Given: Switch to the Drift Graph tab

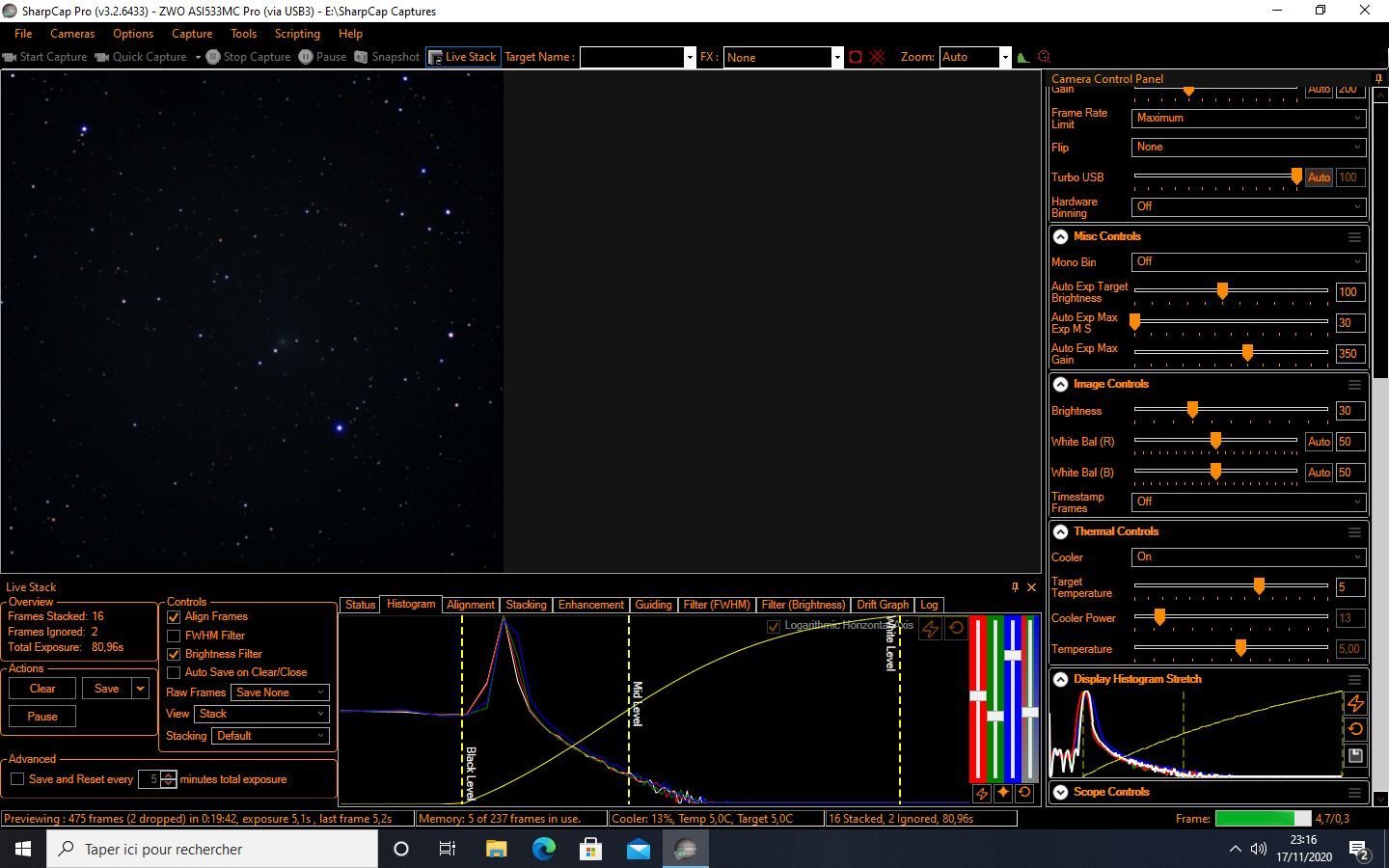Looking at the screenshot, I should [x=883, y=605].
